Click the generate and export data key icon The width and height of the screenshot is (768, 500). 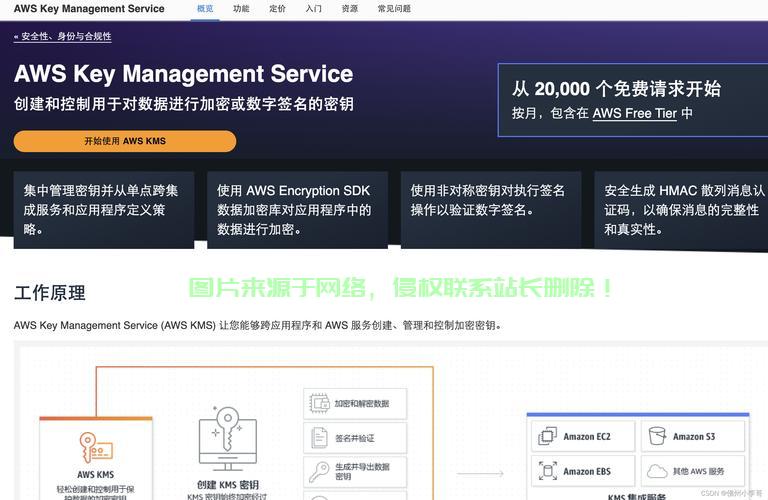point(319,472)
